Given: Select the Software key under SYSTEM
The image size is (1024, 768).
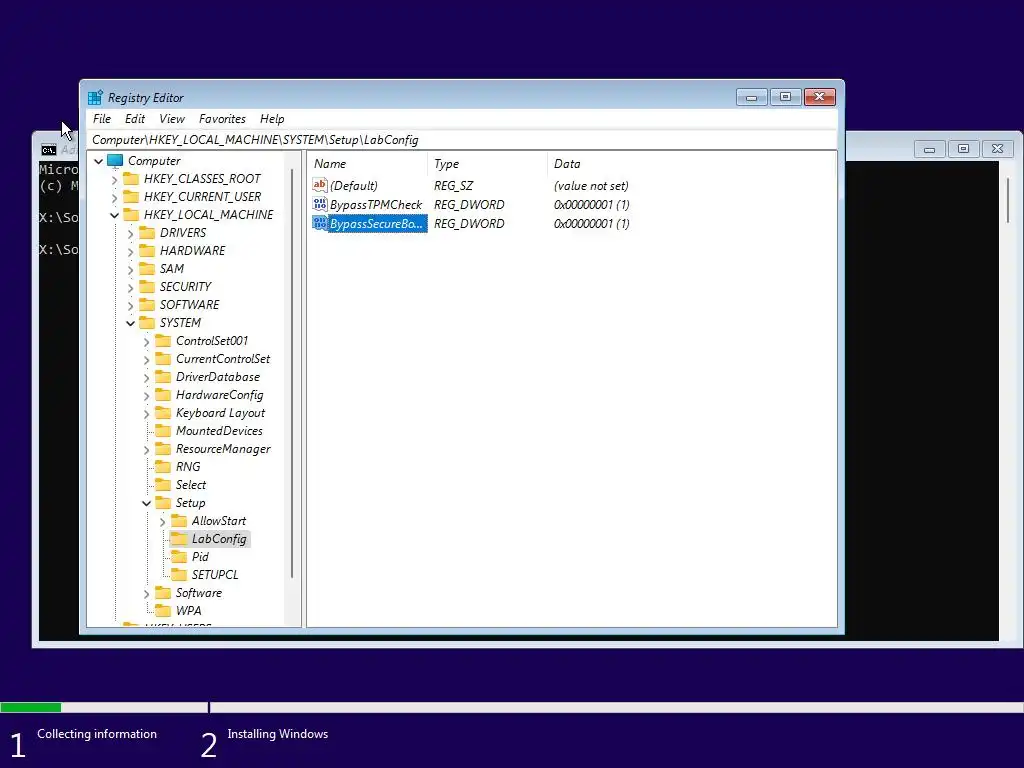Looking at the screenshot, I should pyautogui.click(x=199, y=593).
